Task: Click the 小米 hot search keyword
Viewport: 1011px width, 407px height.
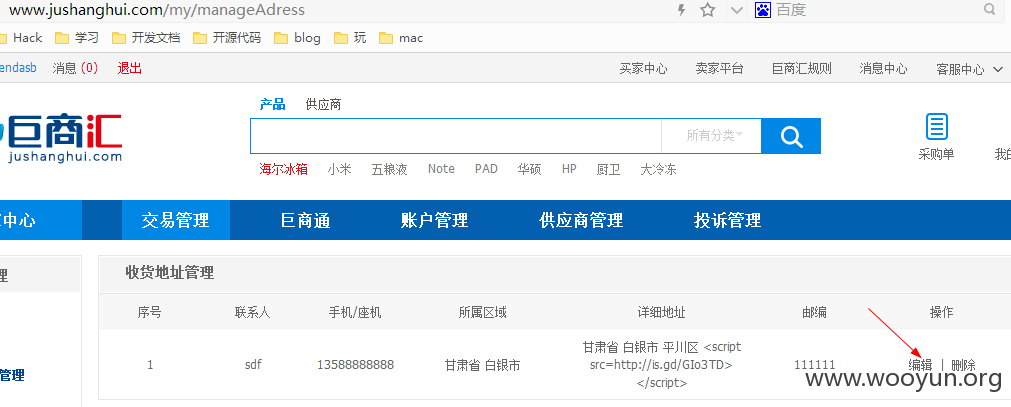Action: coord(339,169)
